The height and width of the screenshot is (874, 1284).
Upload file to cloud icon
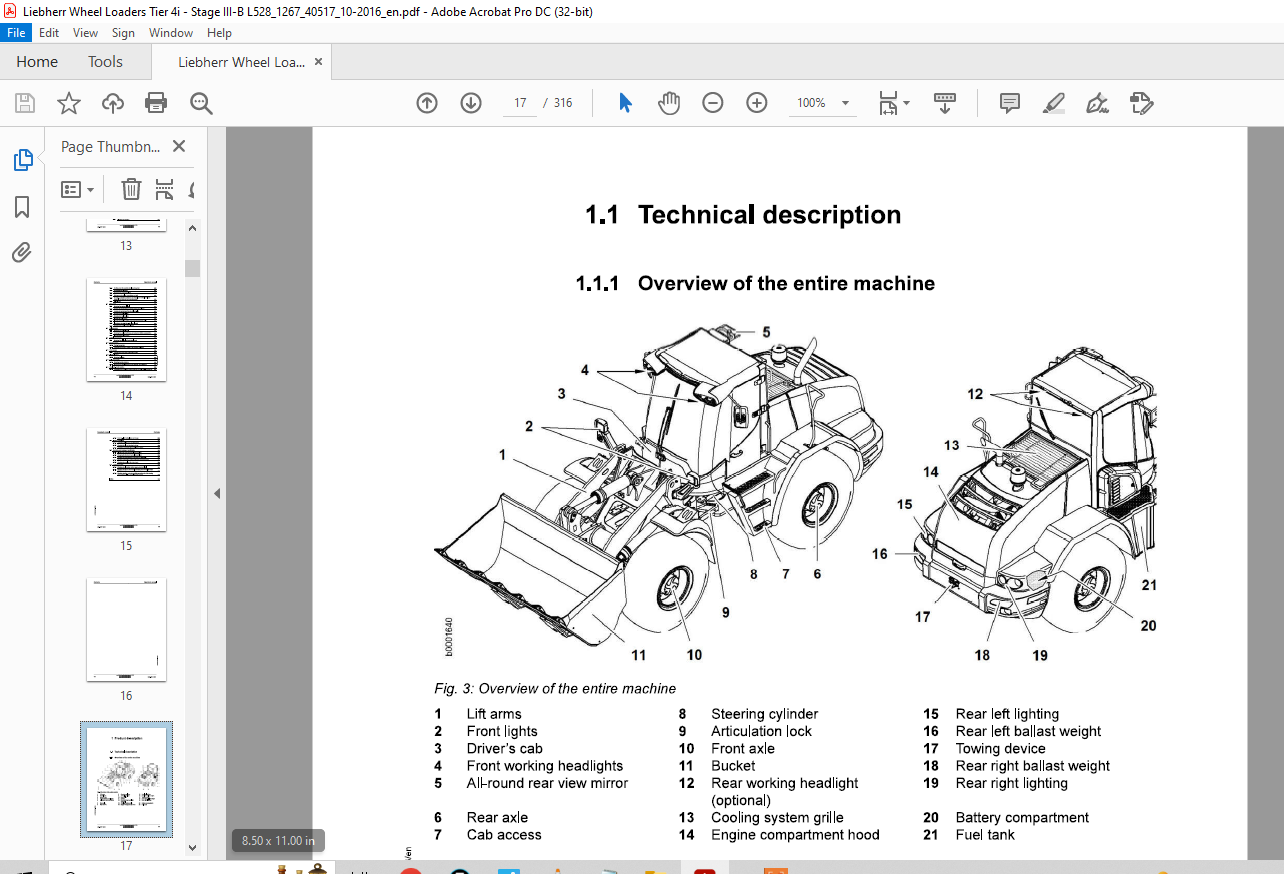coord(113,103)
